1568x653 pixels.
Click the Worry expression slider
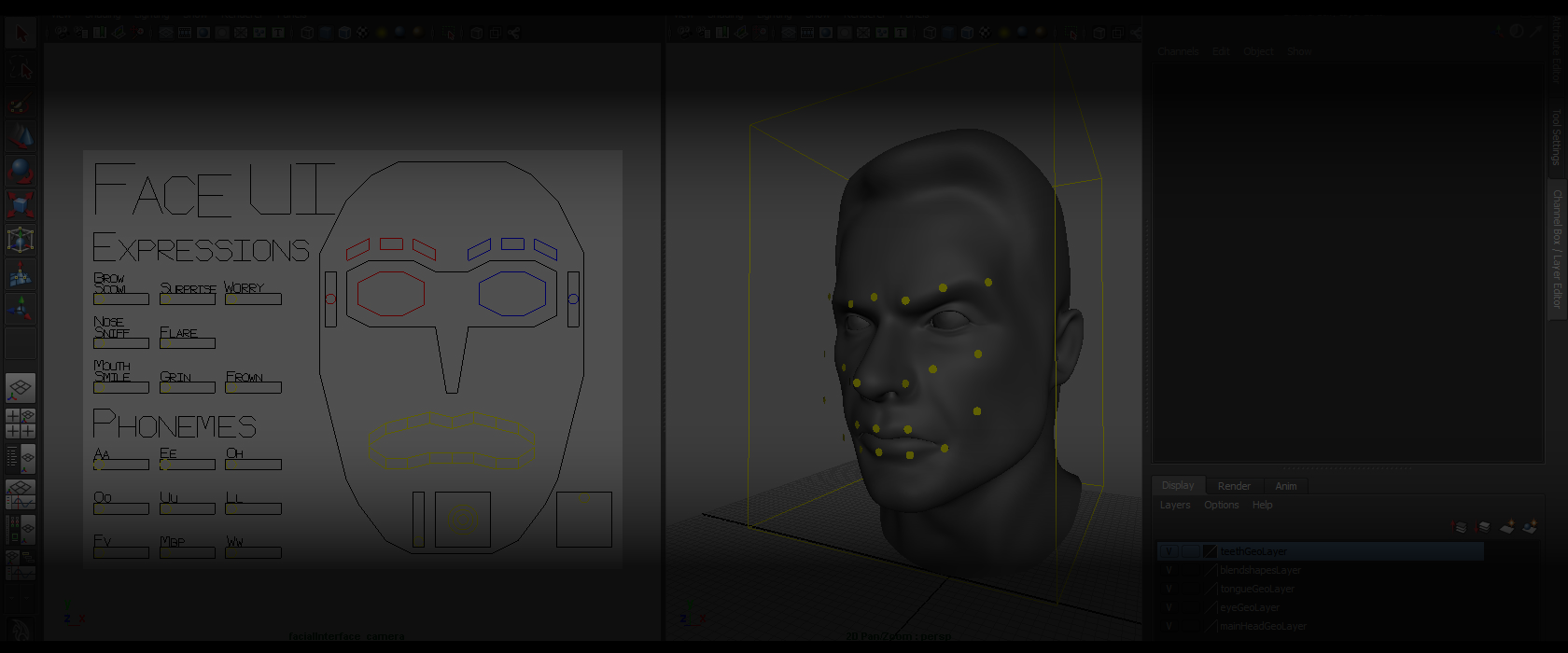(253, 299)
